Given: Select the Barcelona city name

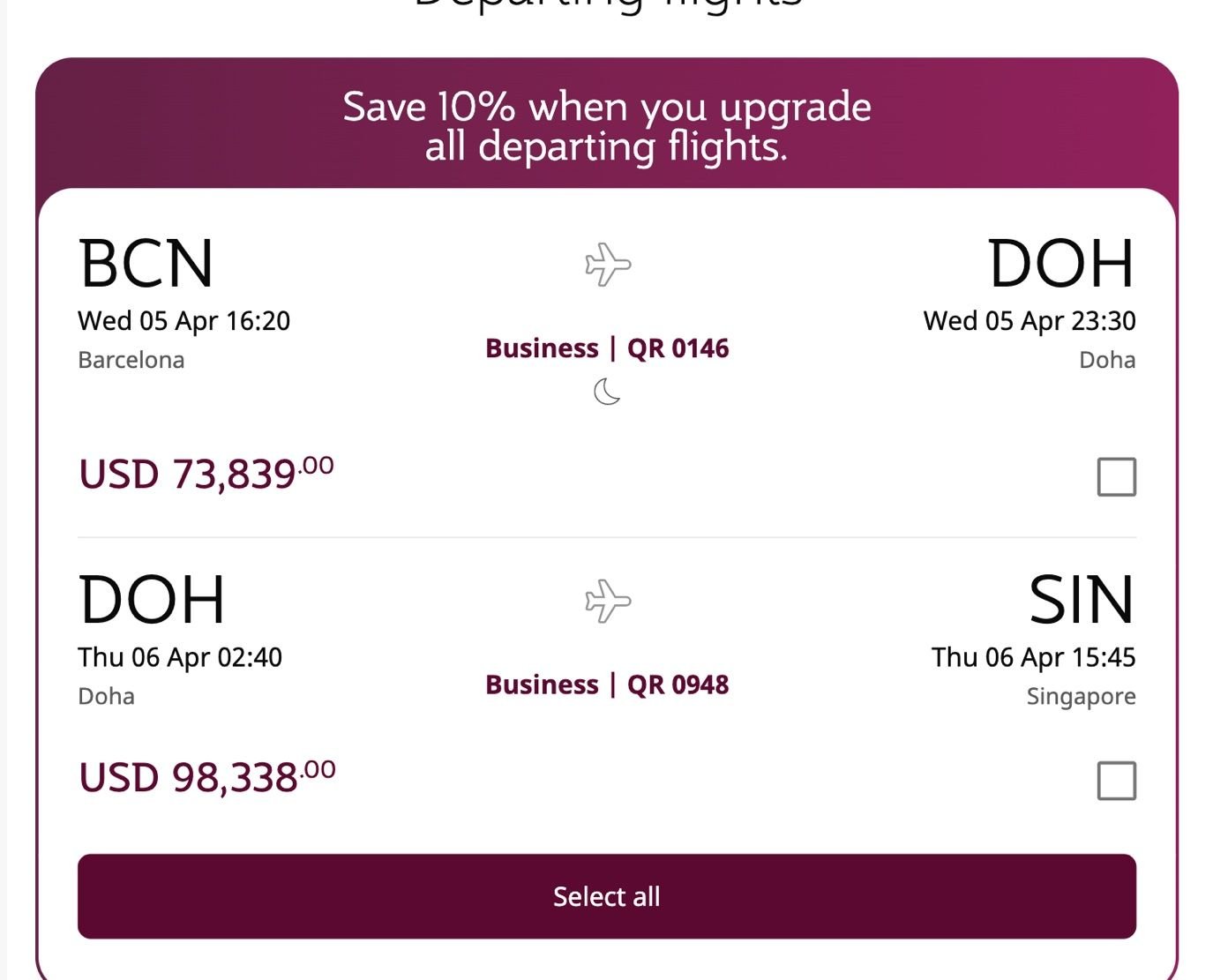Looking at the screenshot, I should pyautogui.click(x=131, y=360).
